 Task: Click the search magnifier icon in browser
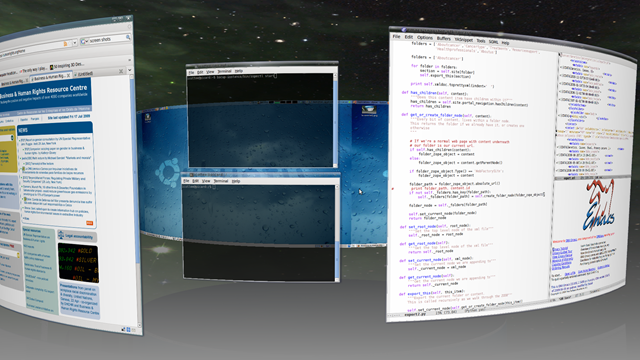pos(128,37)
